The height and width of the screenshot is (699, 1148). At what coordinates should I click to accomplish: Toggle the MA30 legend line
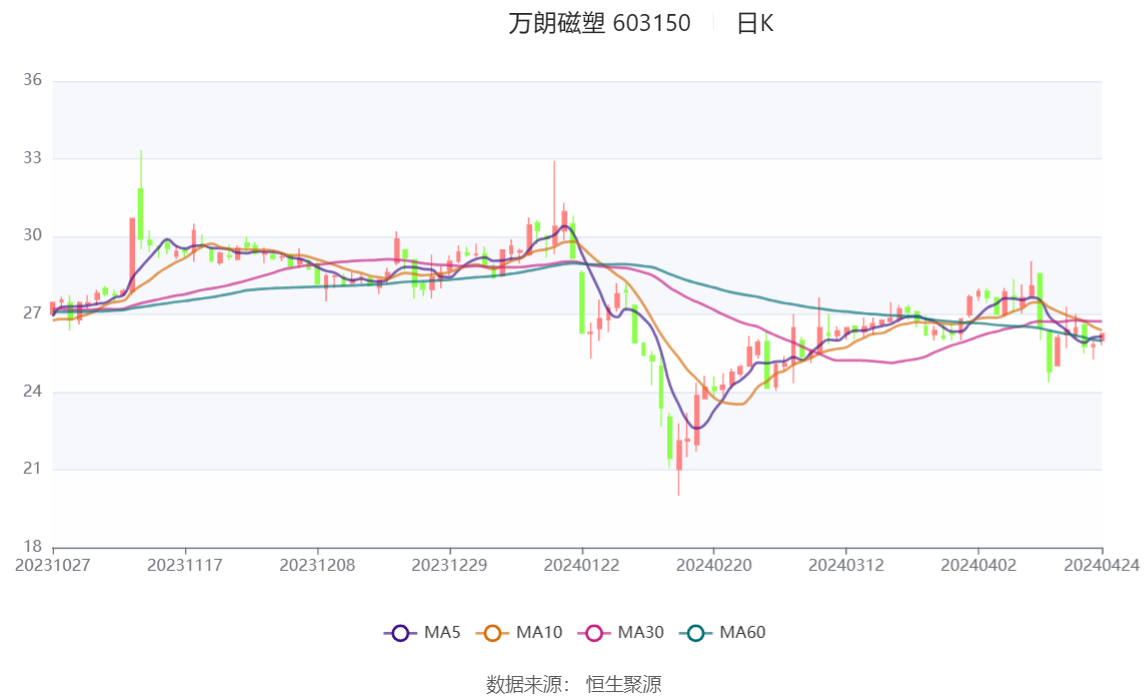point(621,632)
